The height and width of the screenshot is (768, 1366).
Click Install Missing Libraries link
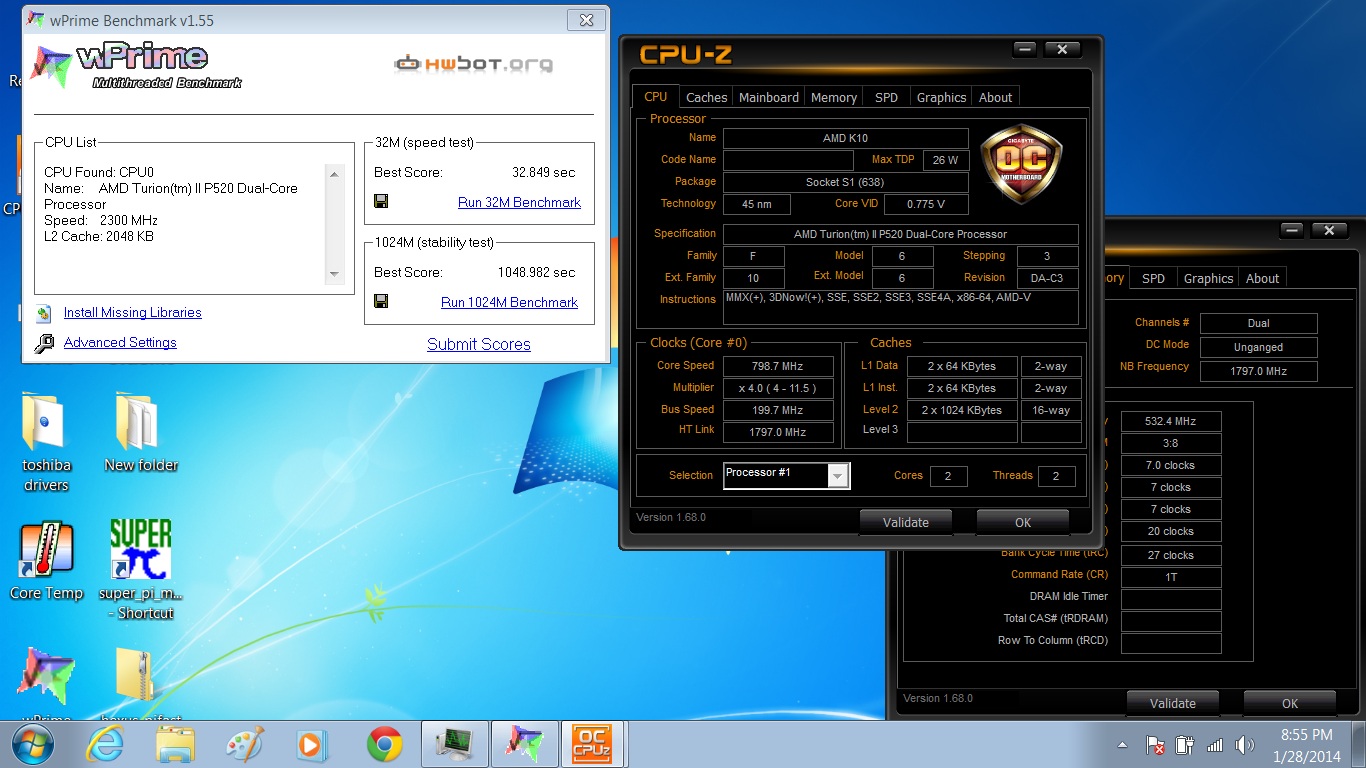click(x=133, y=312)
